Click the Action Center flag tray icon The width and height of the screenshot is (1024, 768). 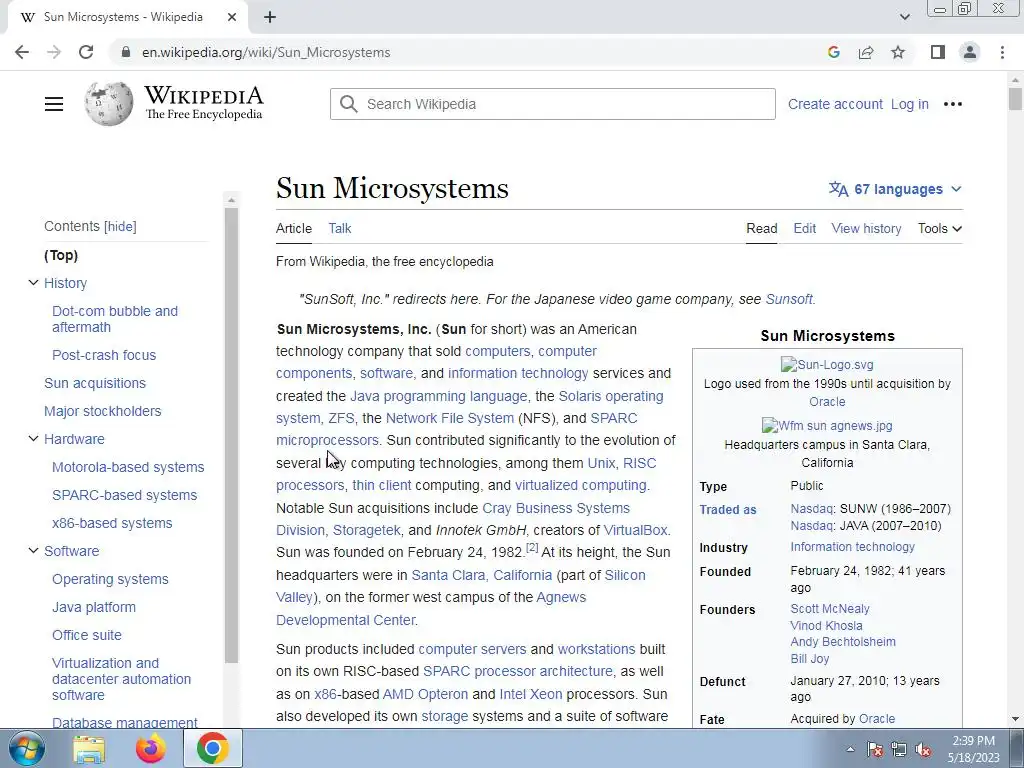click(x=875, y=749)
